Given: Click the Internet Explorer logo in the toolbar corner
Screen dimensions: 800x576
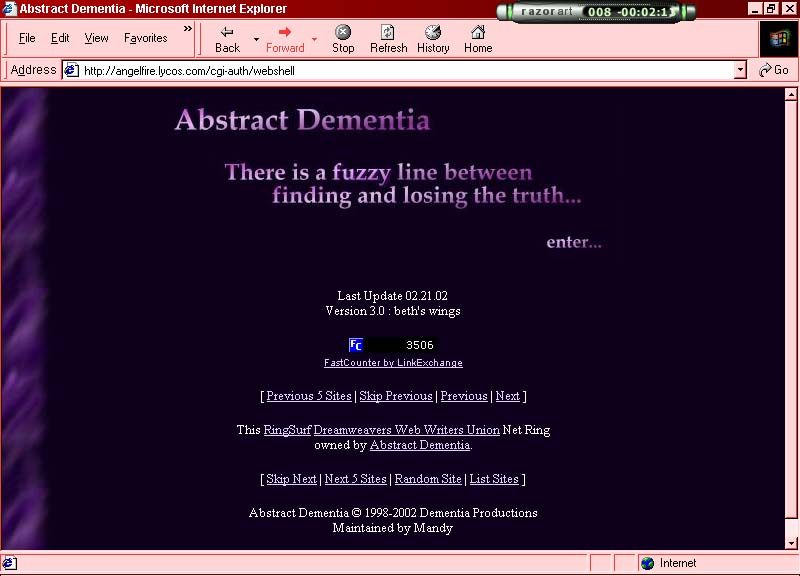Looking at the screenshot, I should pyautogui.click(x=779, y=40).
